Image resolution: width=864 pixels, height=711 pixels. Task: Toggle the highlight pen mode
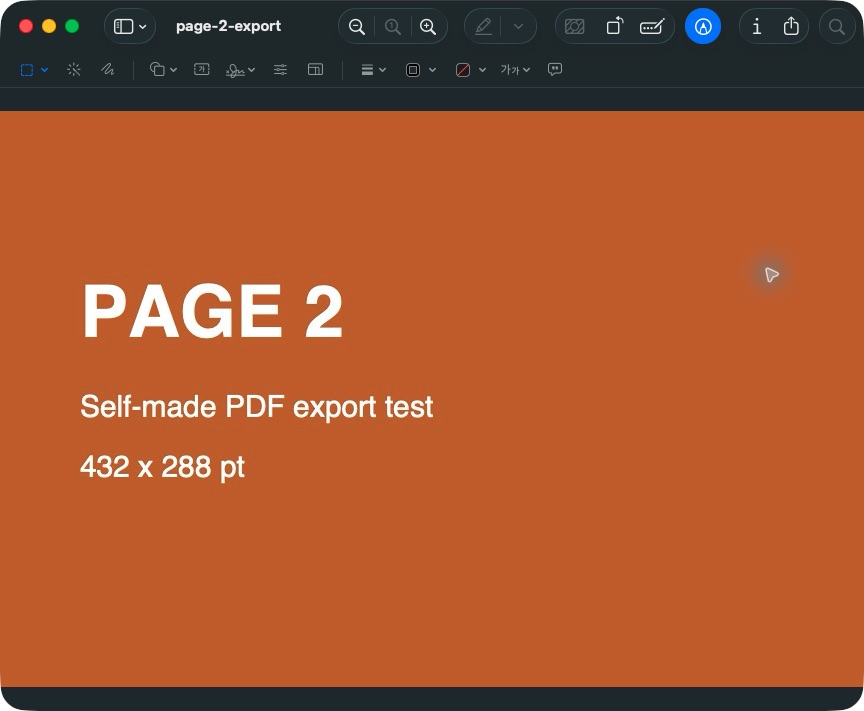coord(483,26)
